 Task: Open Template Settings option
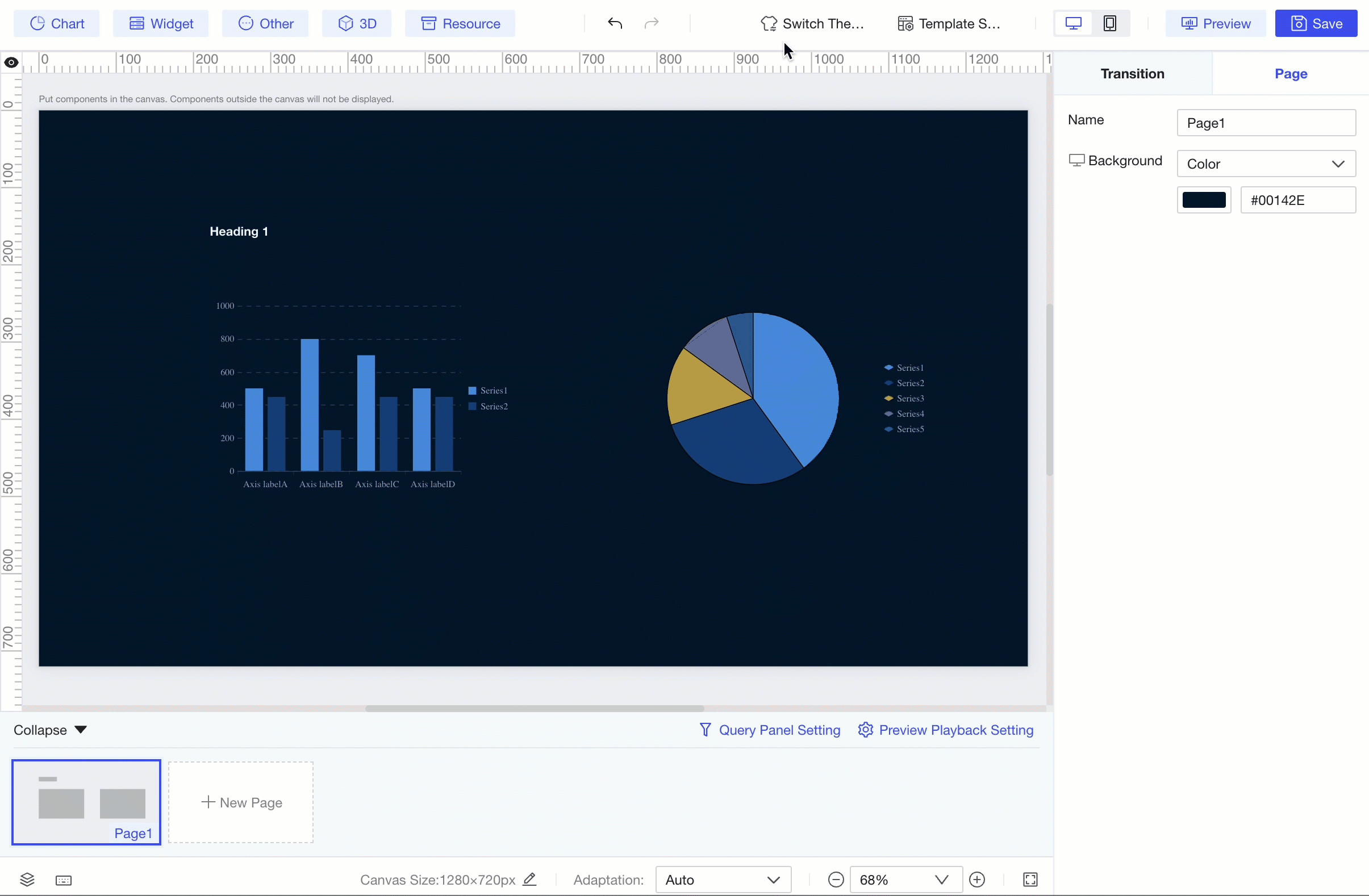coord(949,24)
